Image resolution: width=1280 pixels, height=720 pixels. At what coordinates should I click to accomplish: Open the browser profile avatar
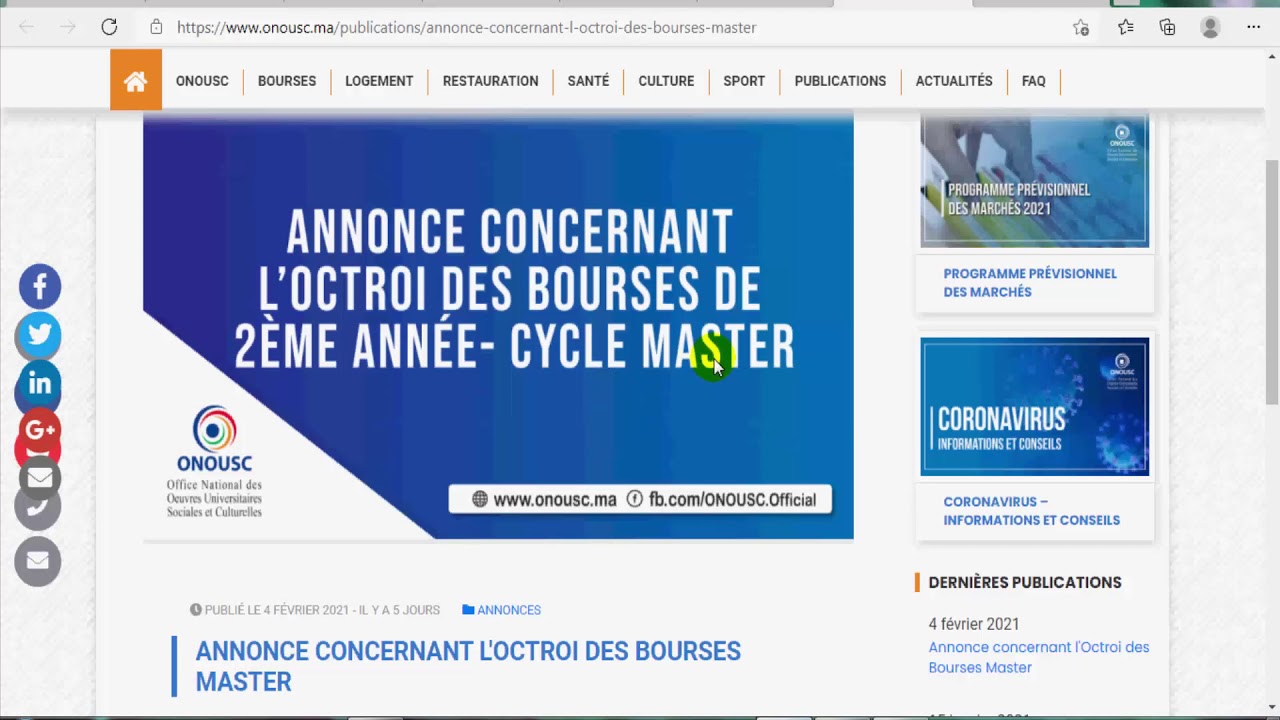[1210, 27]
